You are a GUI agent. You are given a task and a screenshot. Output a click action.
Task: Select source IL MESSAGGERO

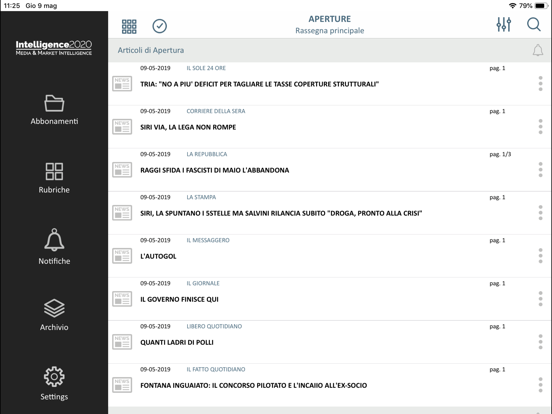(208, 240)
